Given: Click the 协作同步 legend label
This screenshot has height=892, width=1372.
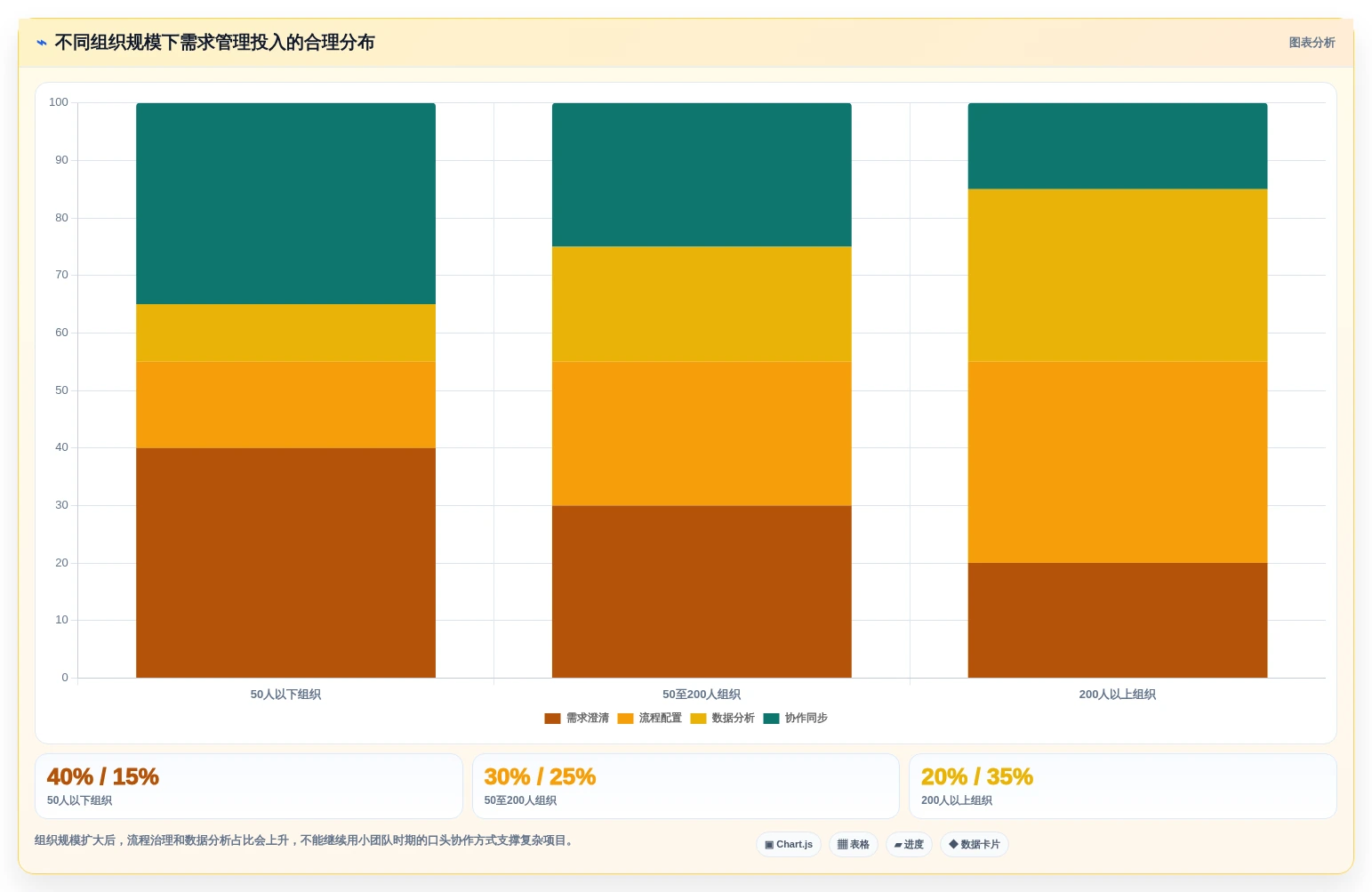Looking at the screenshot, I should click(x=806, y=719).
